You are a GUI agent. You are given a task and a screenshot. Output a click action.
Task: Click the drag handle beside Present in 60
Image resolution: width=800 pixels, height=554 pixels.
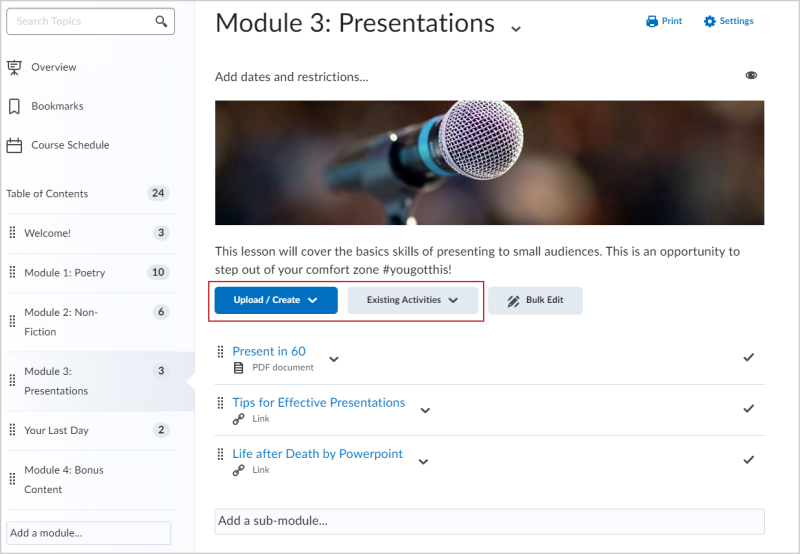click(x=221, y=352)
